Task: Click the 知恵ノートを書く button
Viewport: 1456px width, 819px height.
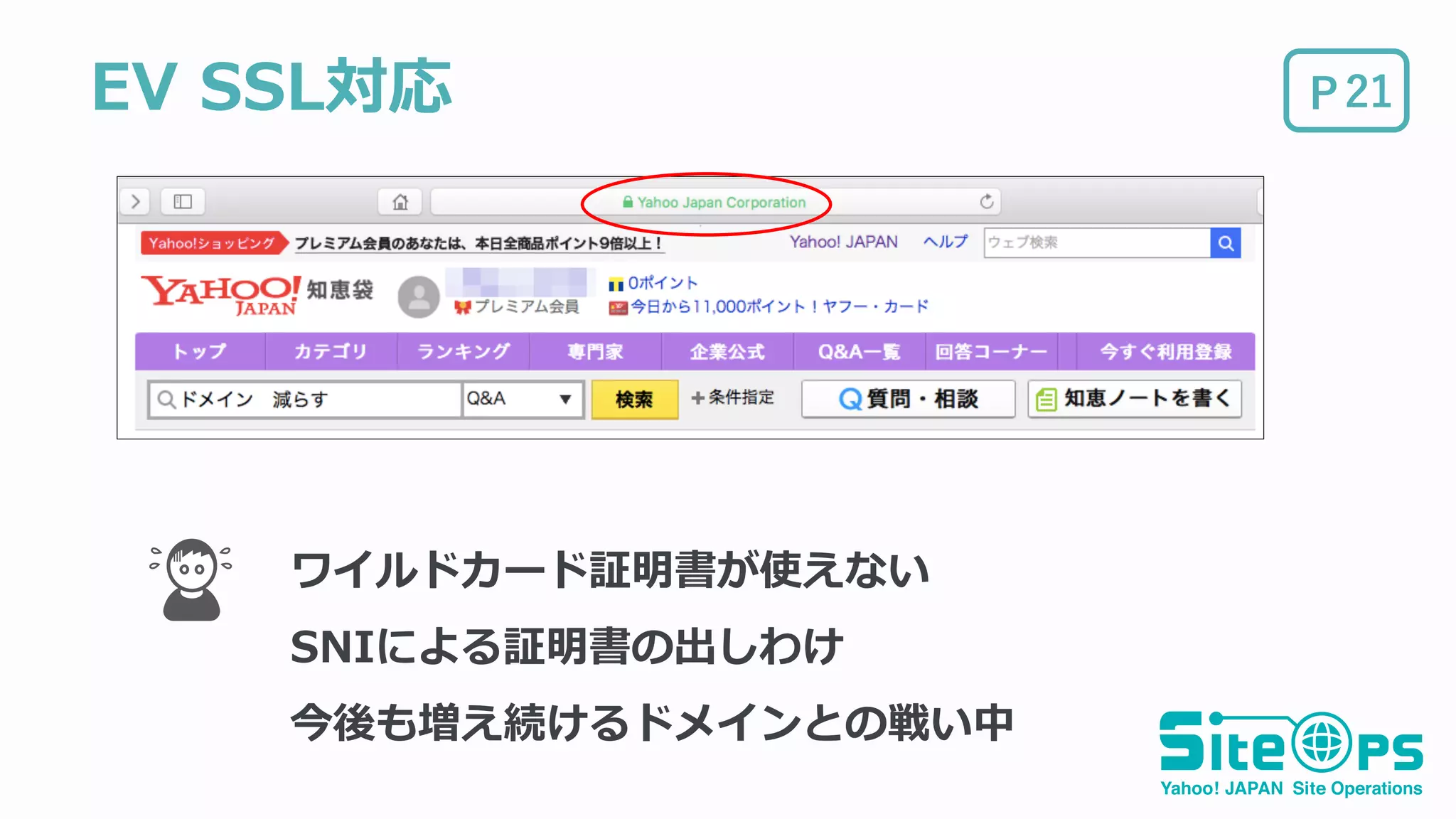Action: point(1135,399)
